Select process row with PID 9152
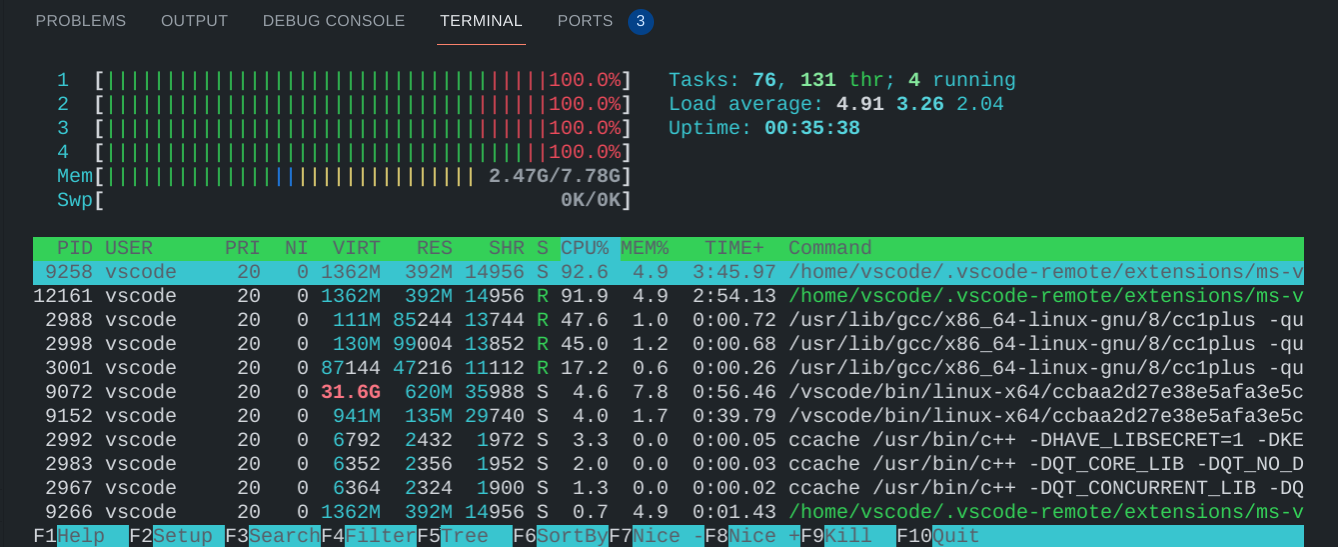 [668, 416]
